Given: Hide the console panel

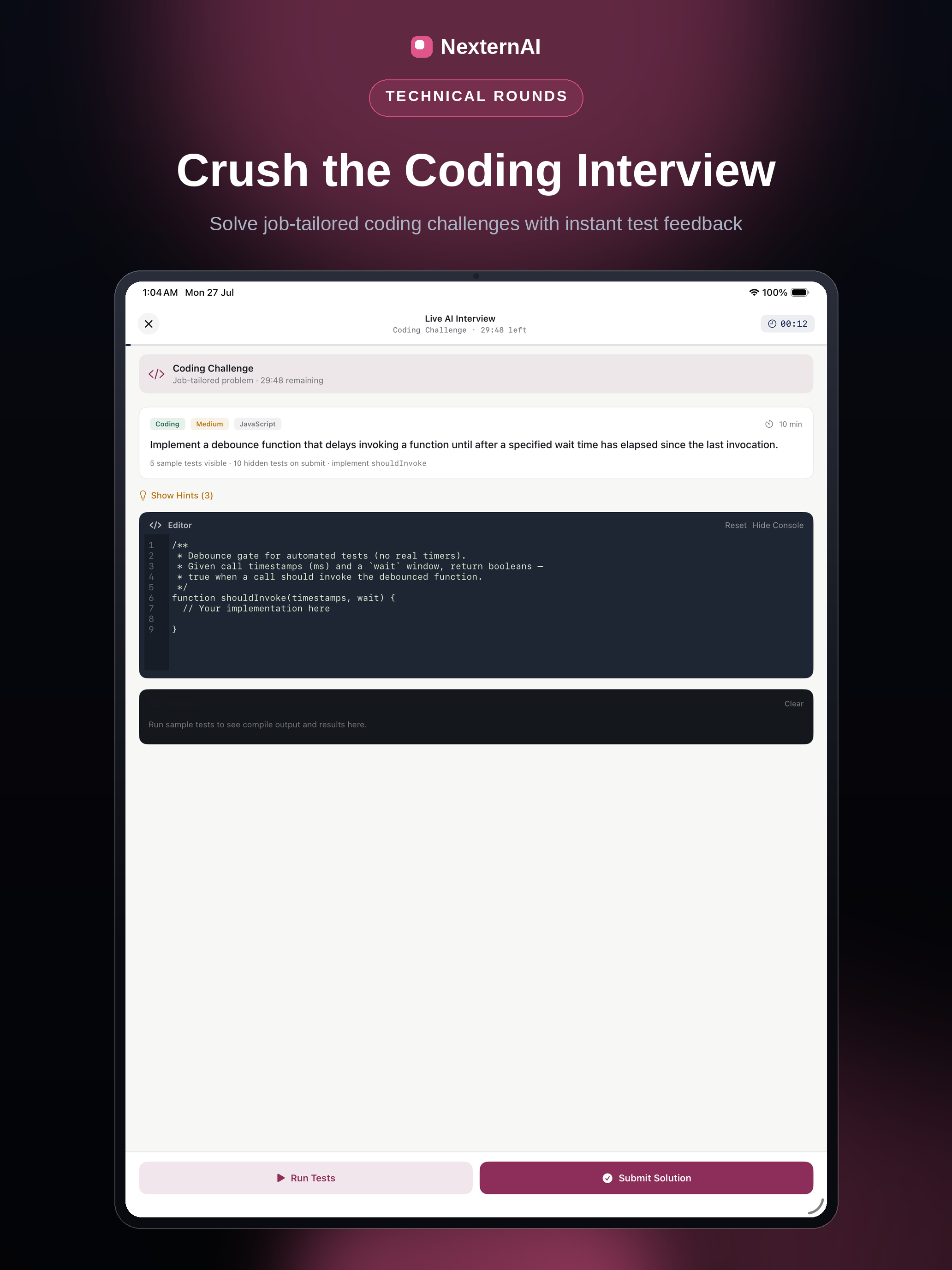Looking at the screenshot, I should pyautogui.click(x=778, y=525).
